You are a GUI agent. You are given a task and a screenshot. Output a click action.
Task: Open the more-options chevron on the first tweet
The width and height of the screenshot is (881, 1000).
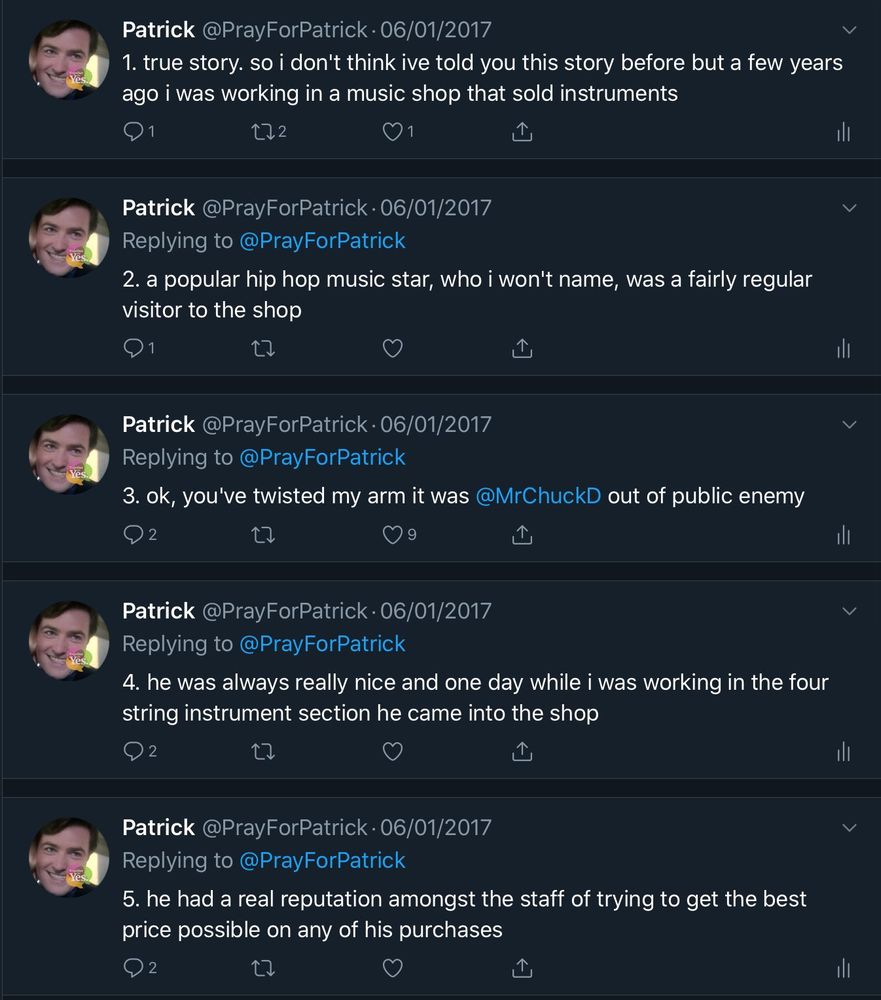pyautogui.click(x=849, y=30)
